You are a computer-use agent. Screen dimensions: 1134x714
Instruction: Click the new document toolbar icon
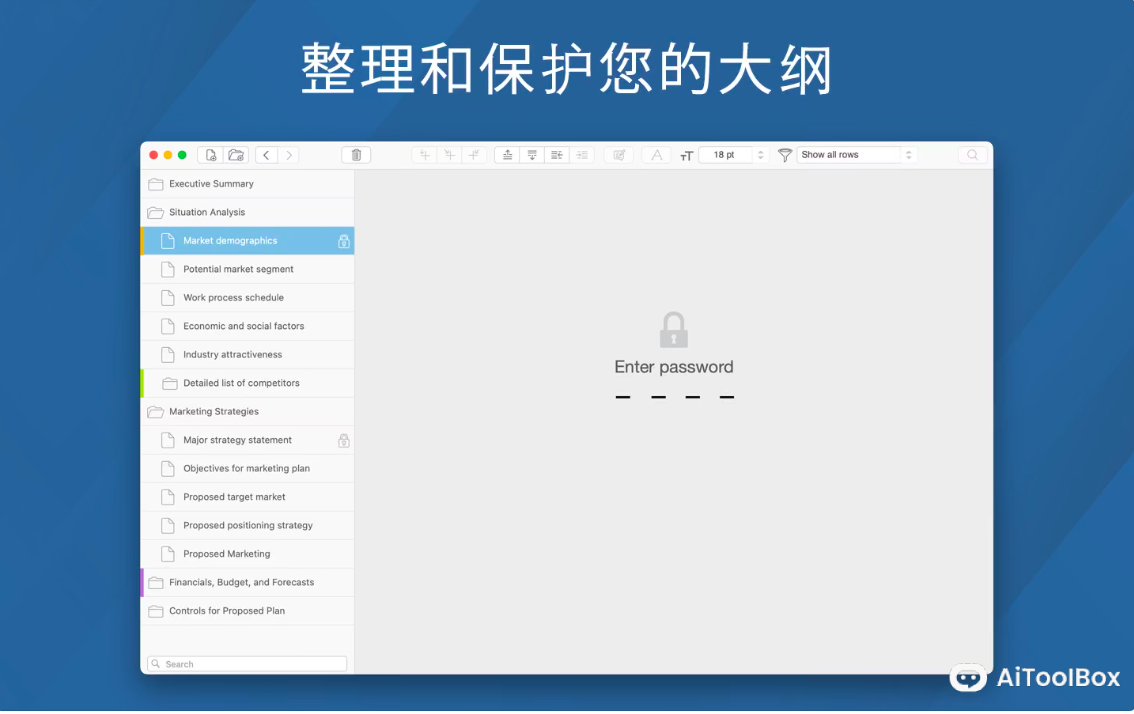click(210, 155)
